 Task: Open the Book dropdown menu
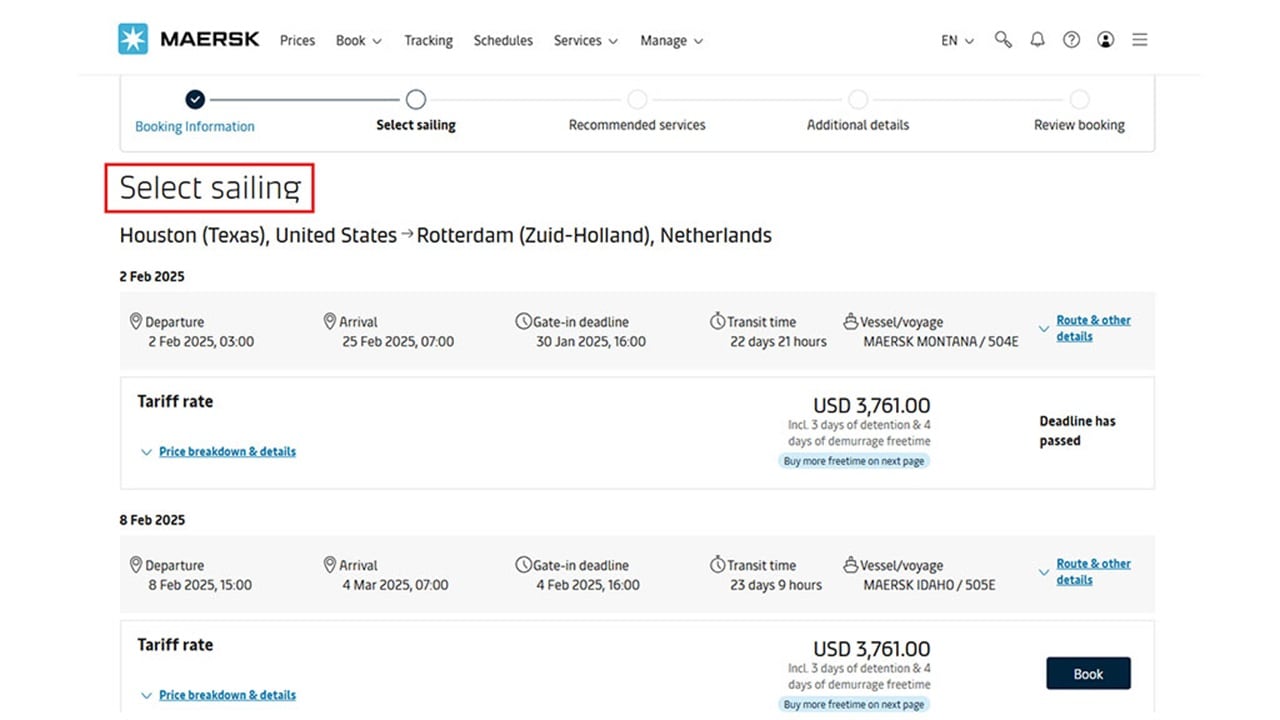pos(358,40)
